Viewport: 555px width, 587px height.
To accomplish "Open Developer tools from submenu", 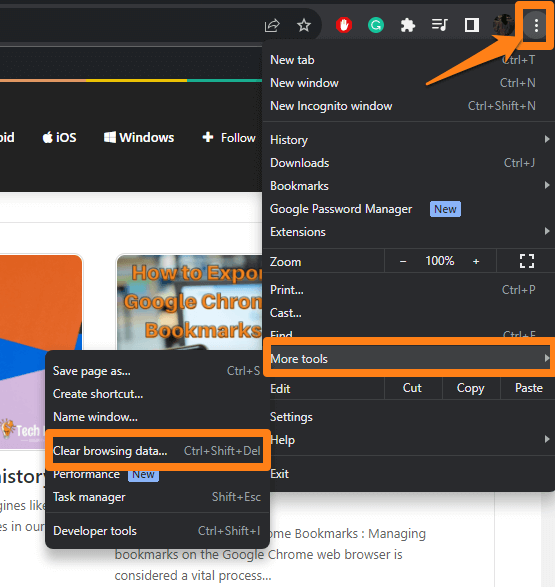I will pyautogui.click(x=157, y=531).
